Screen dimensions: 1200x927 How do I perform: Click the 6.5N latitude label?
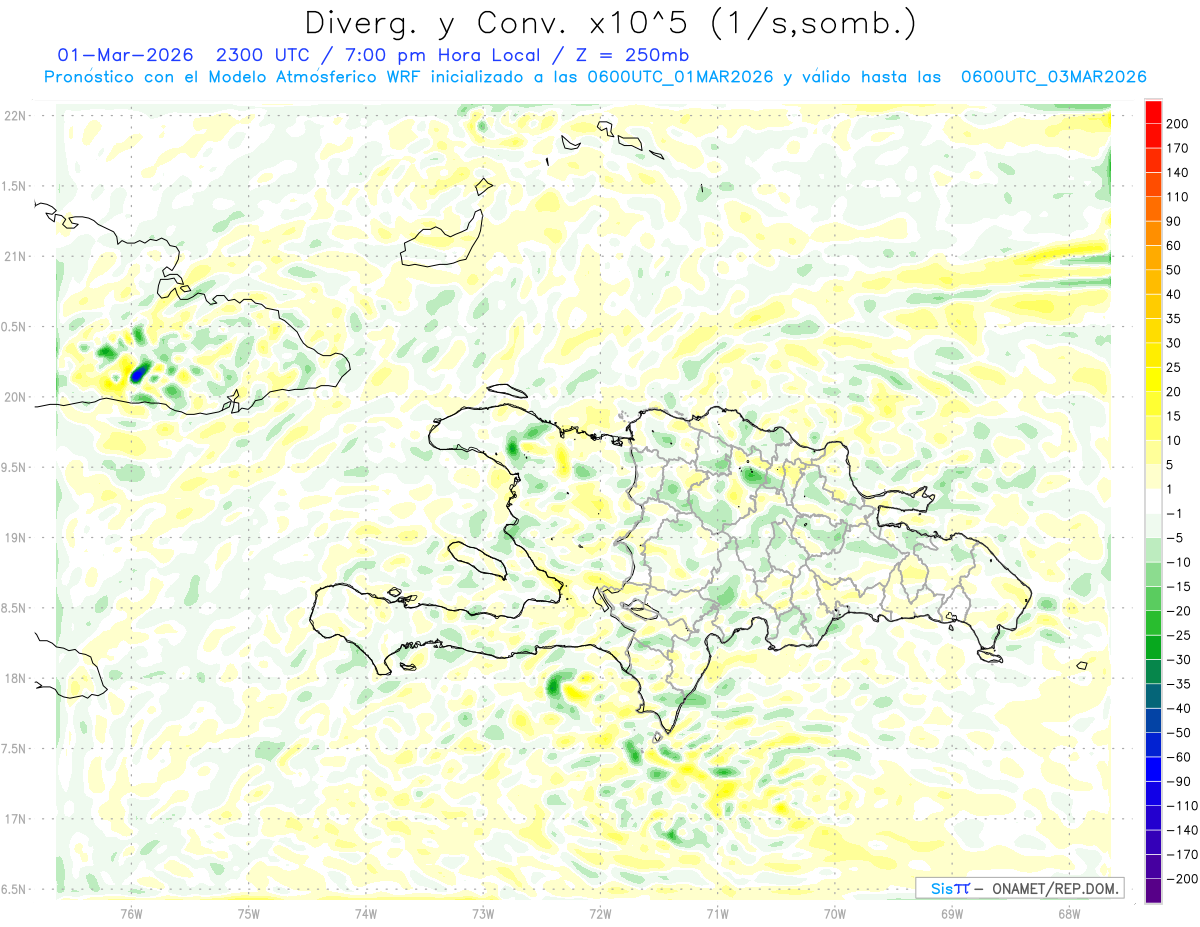pyautogui.click(x=15, y=889)
